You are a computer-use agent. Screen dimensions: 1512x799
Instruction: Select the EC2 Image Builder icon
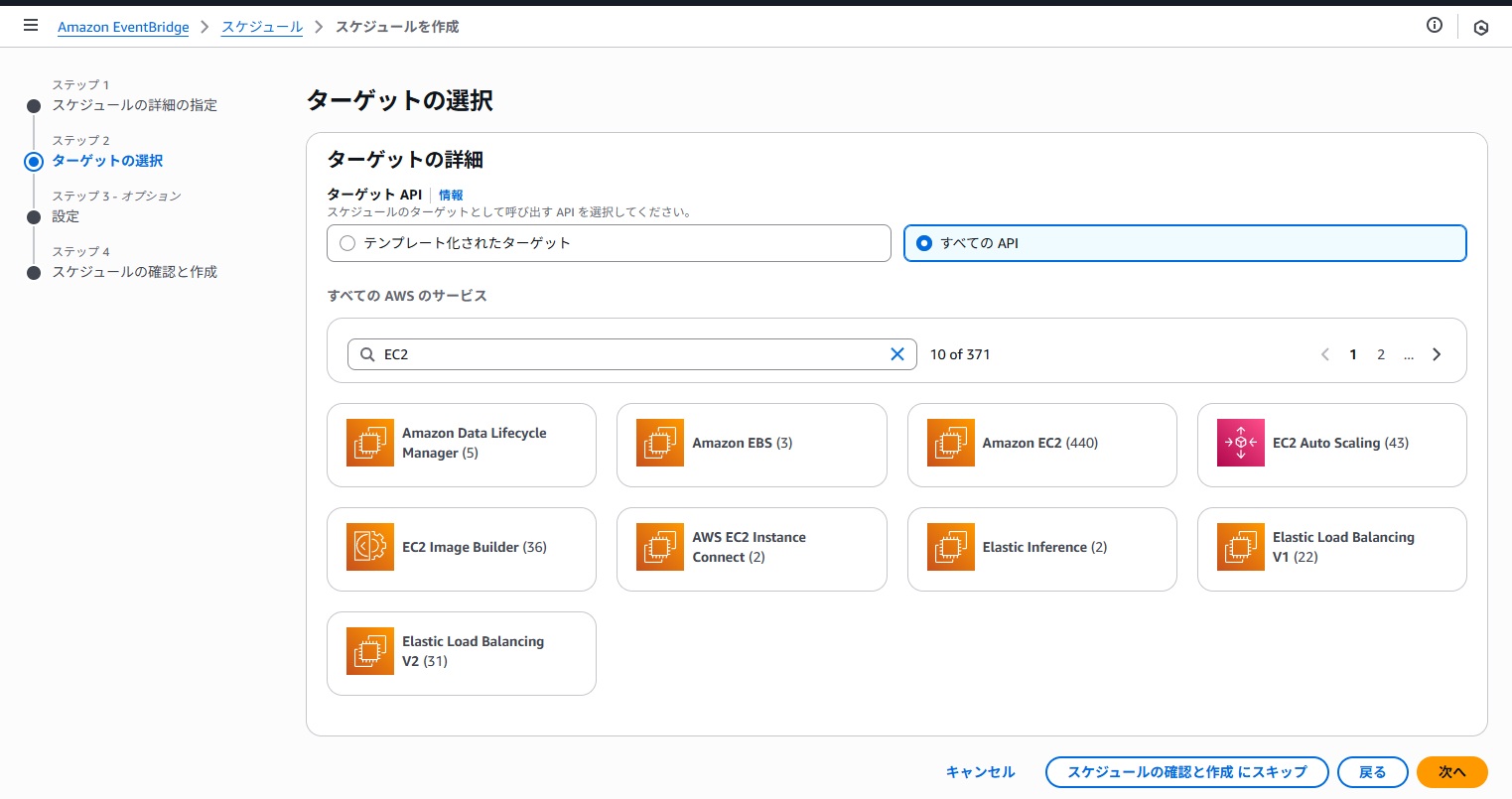(369, 547)
